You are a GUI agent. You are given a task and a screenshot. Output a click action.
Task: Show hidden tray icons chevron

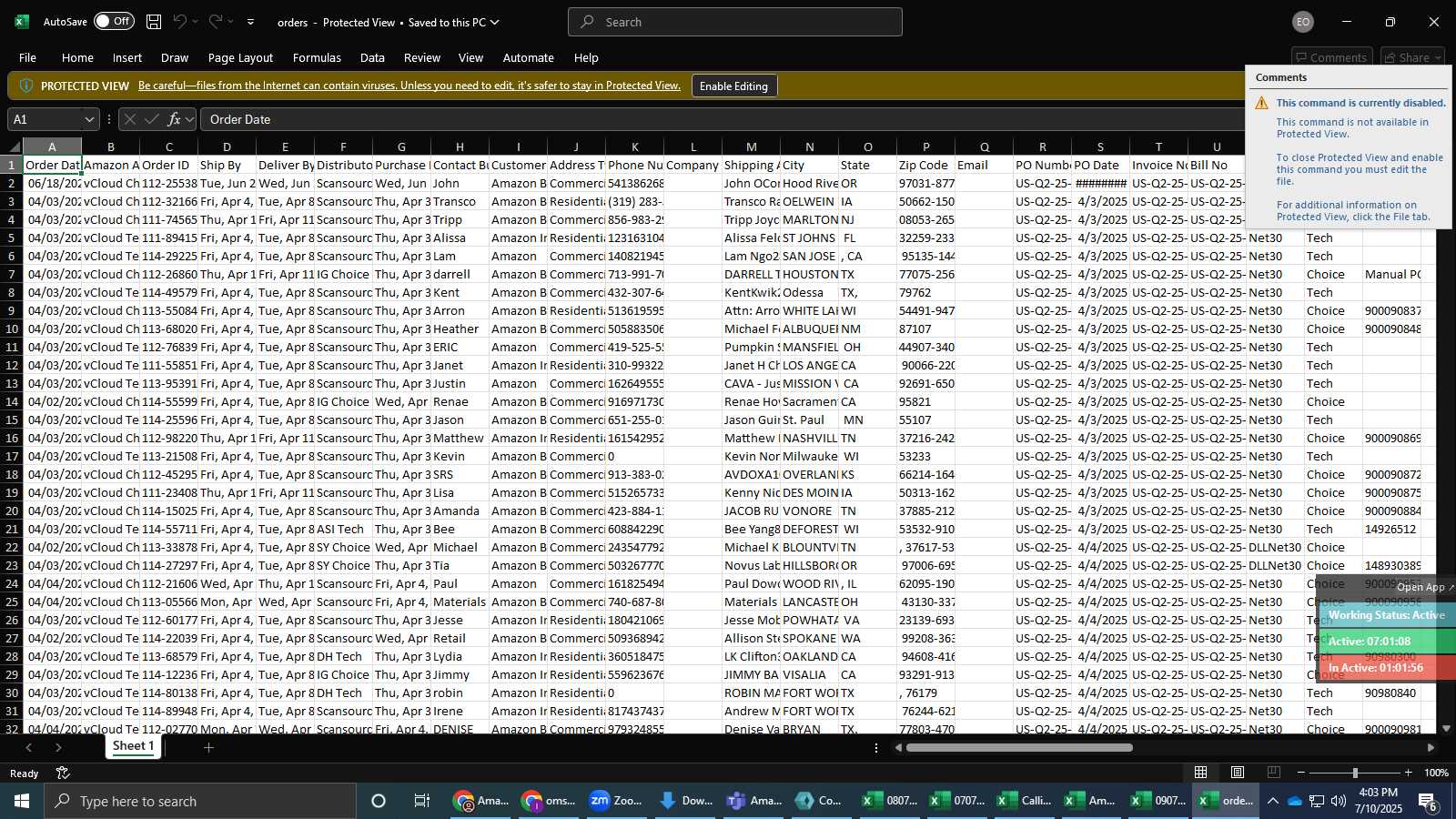(1272, 801)
